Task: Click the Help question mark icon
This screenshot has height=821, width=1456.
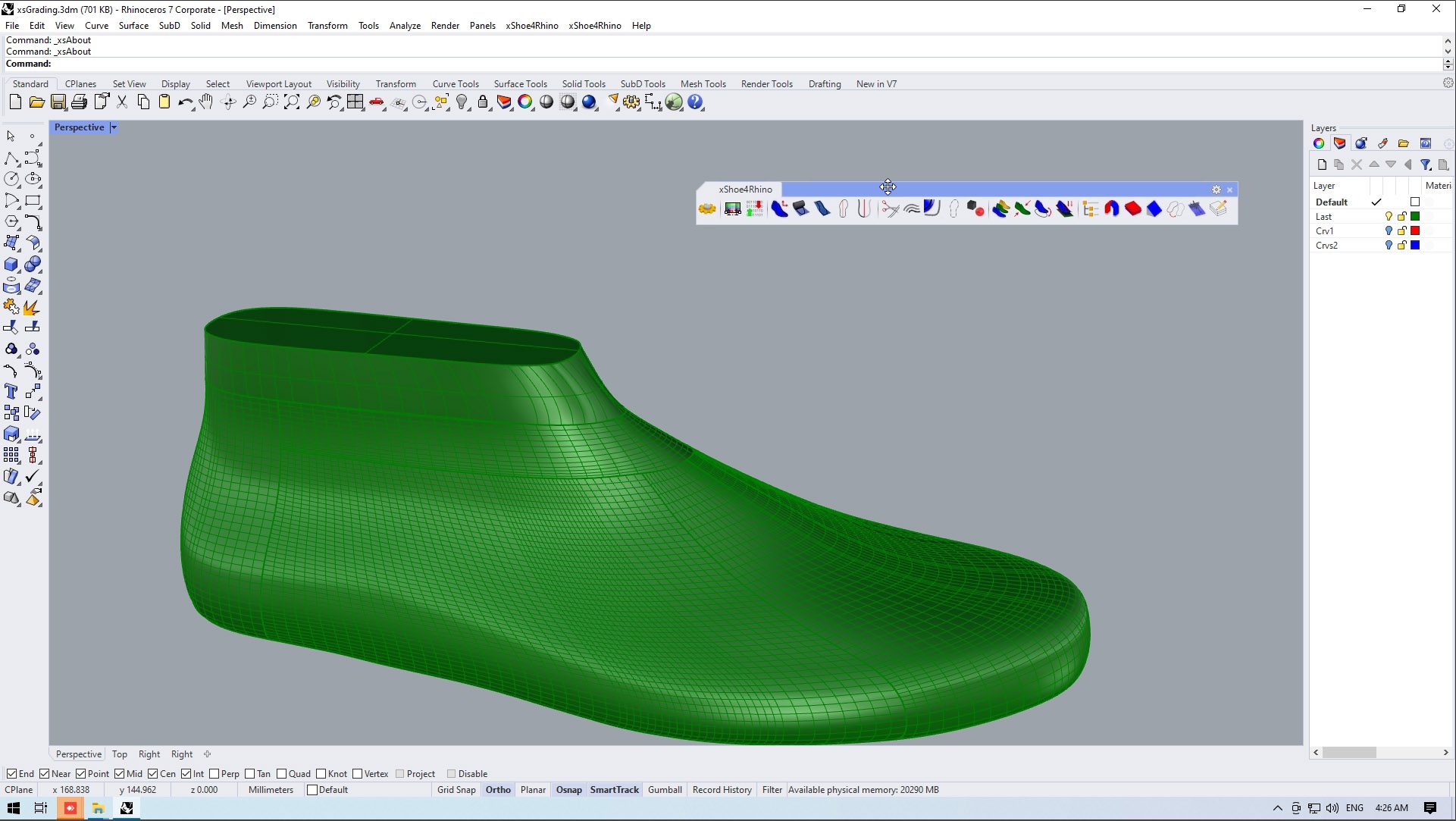Action: coord(695,102)
